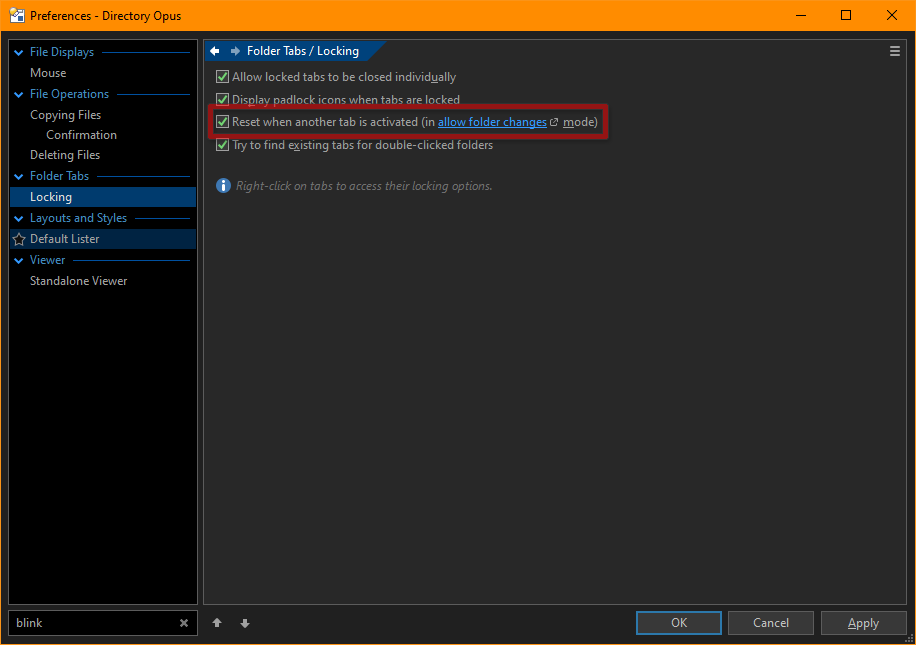Screen dimensions: 916x645
Task: Confirm preferences with the OK button
Action: click(x=679, y=623)
